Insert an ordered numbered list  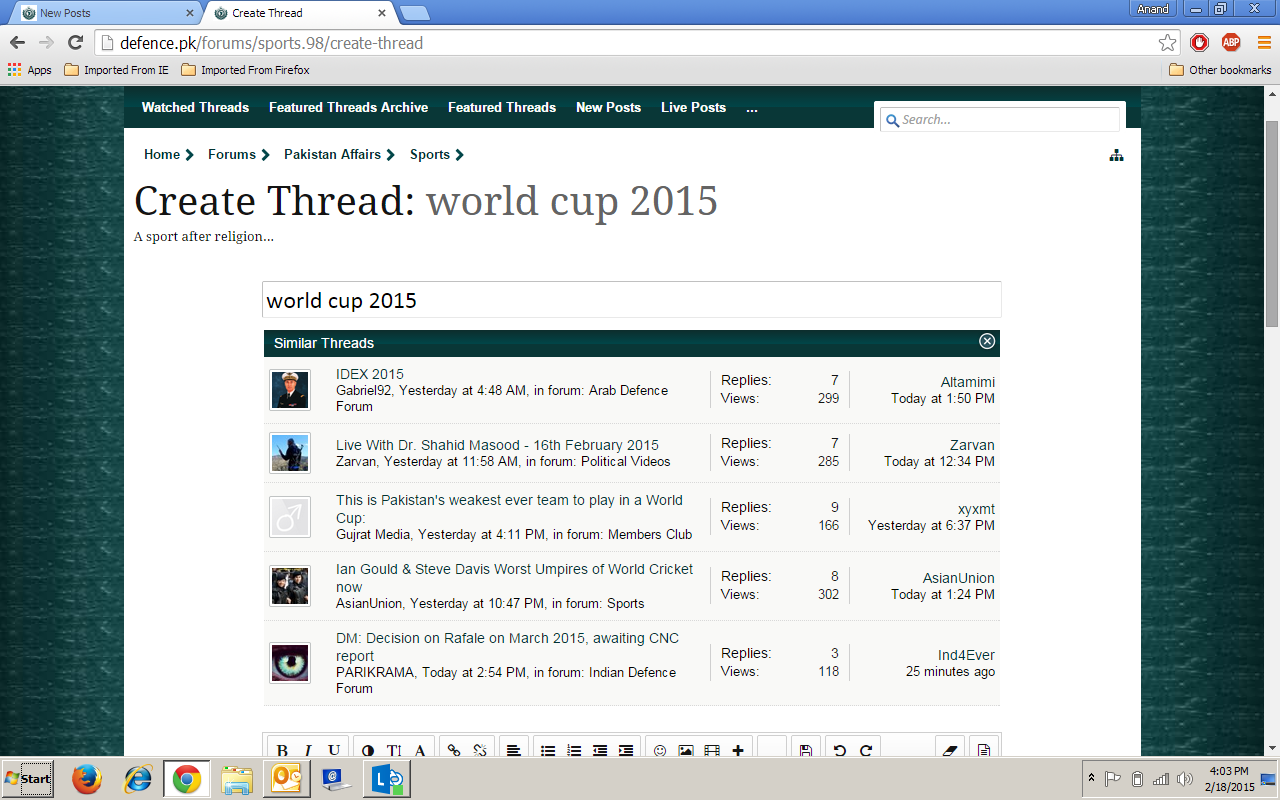(x=574, y=750)
